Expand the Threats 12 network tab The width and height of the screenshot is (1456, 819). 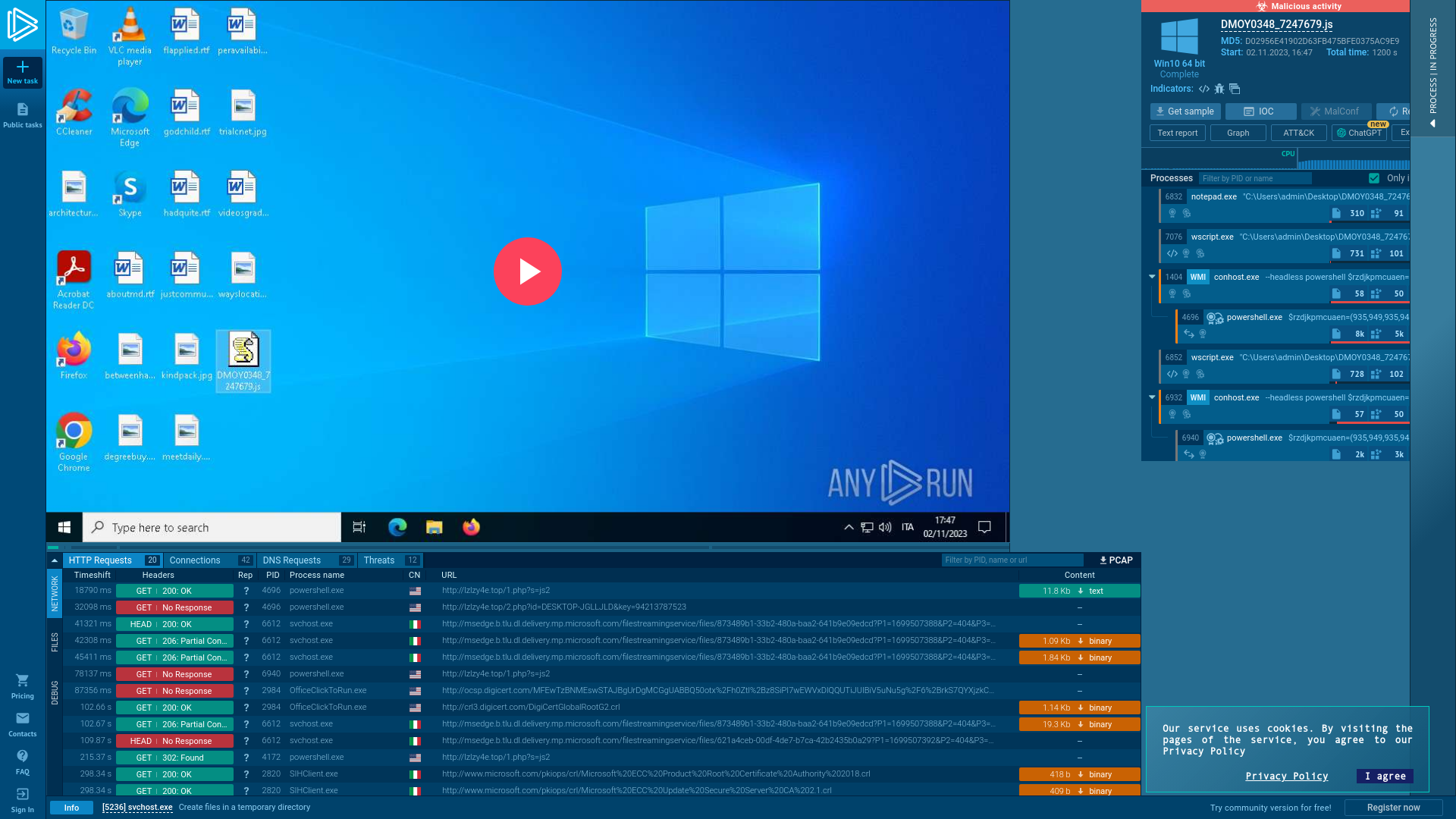point(391,560)
